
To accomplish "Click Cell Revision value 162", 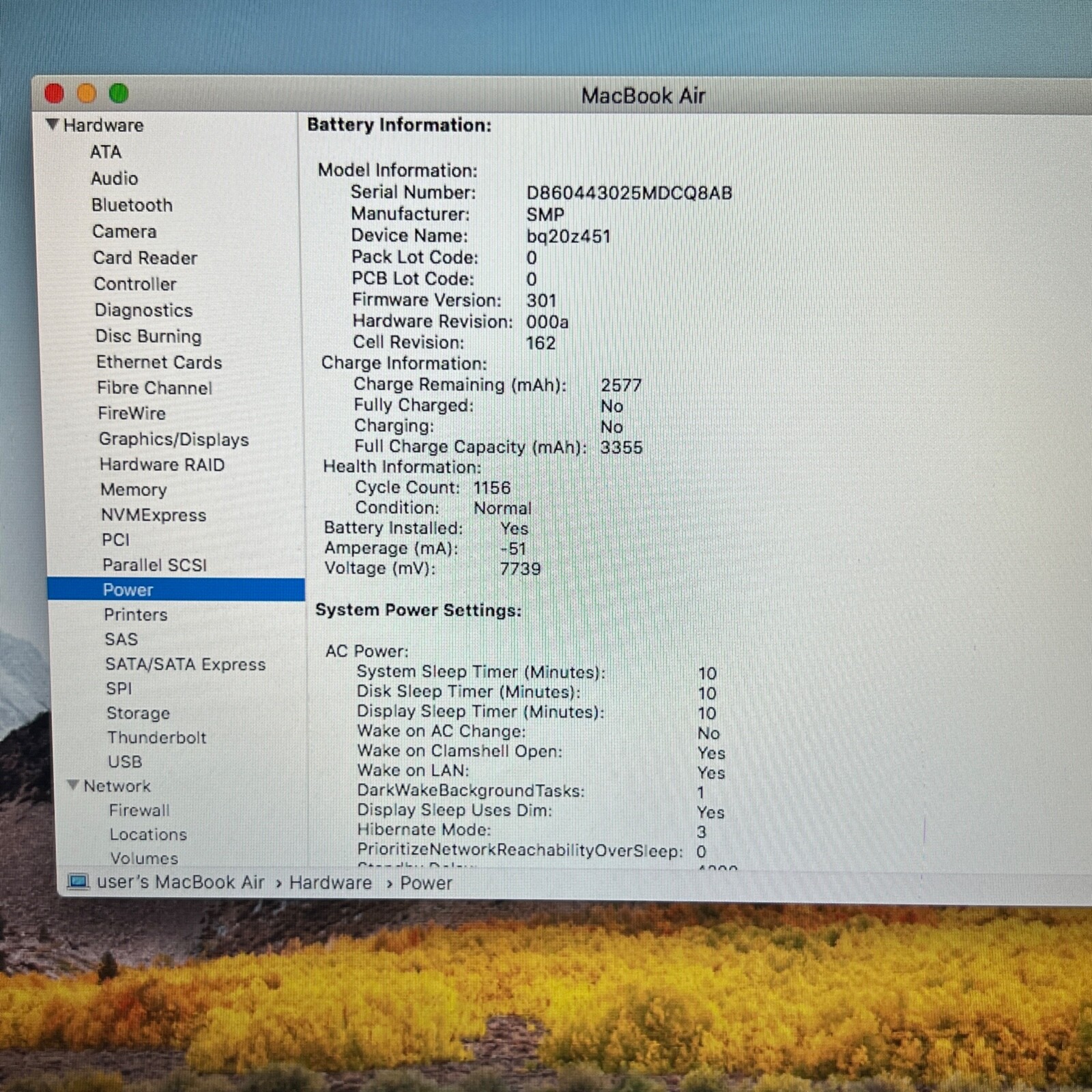I will [x=541, y=343].
